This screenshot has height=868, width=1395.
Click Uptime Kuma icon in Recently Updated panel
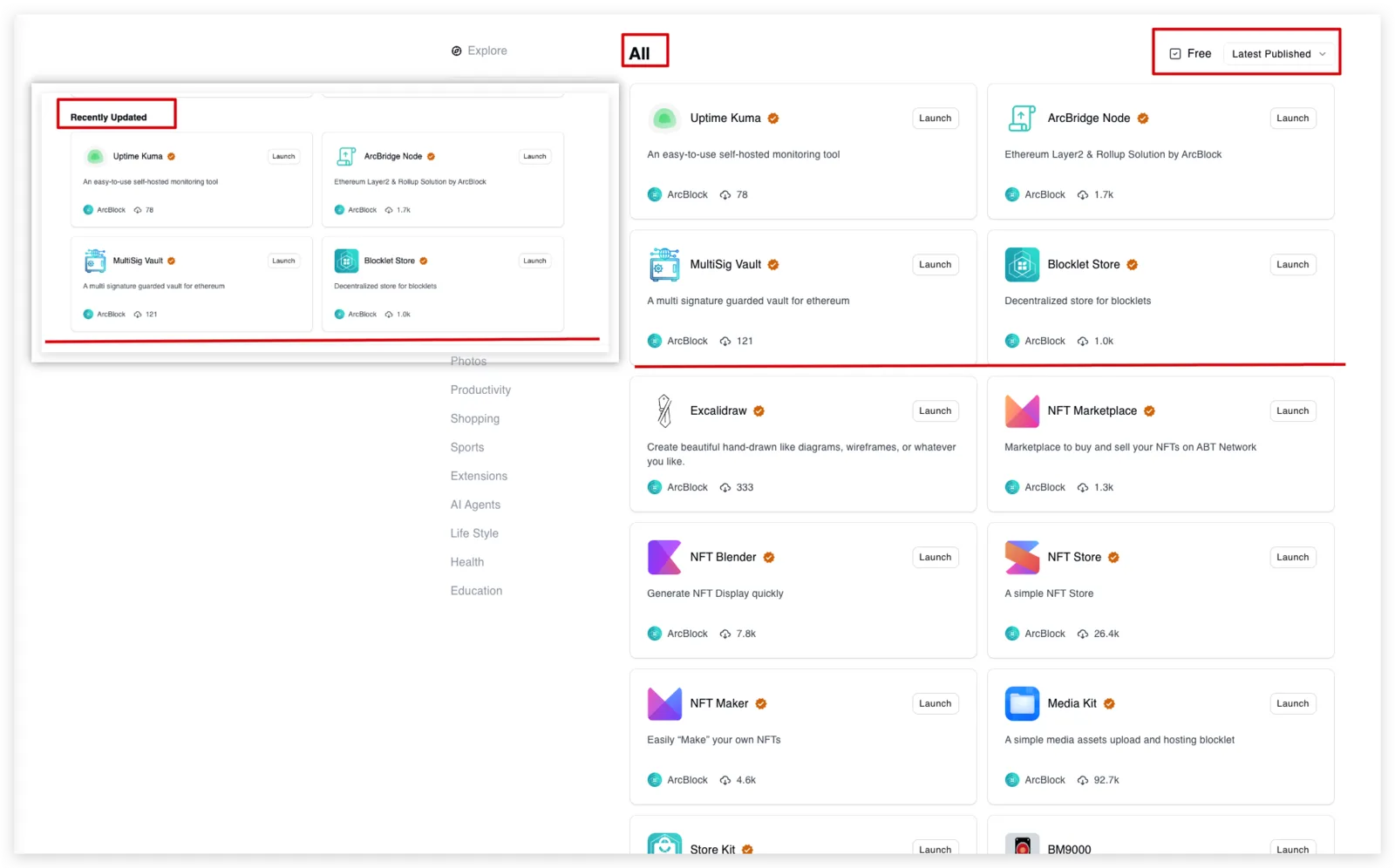(x=95, y=157)
